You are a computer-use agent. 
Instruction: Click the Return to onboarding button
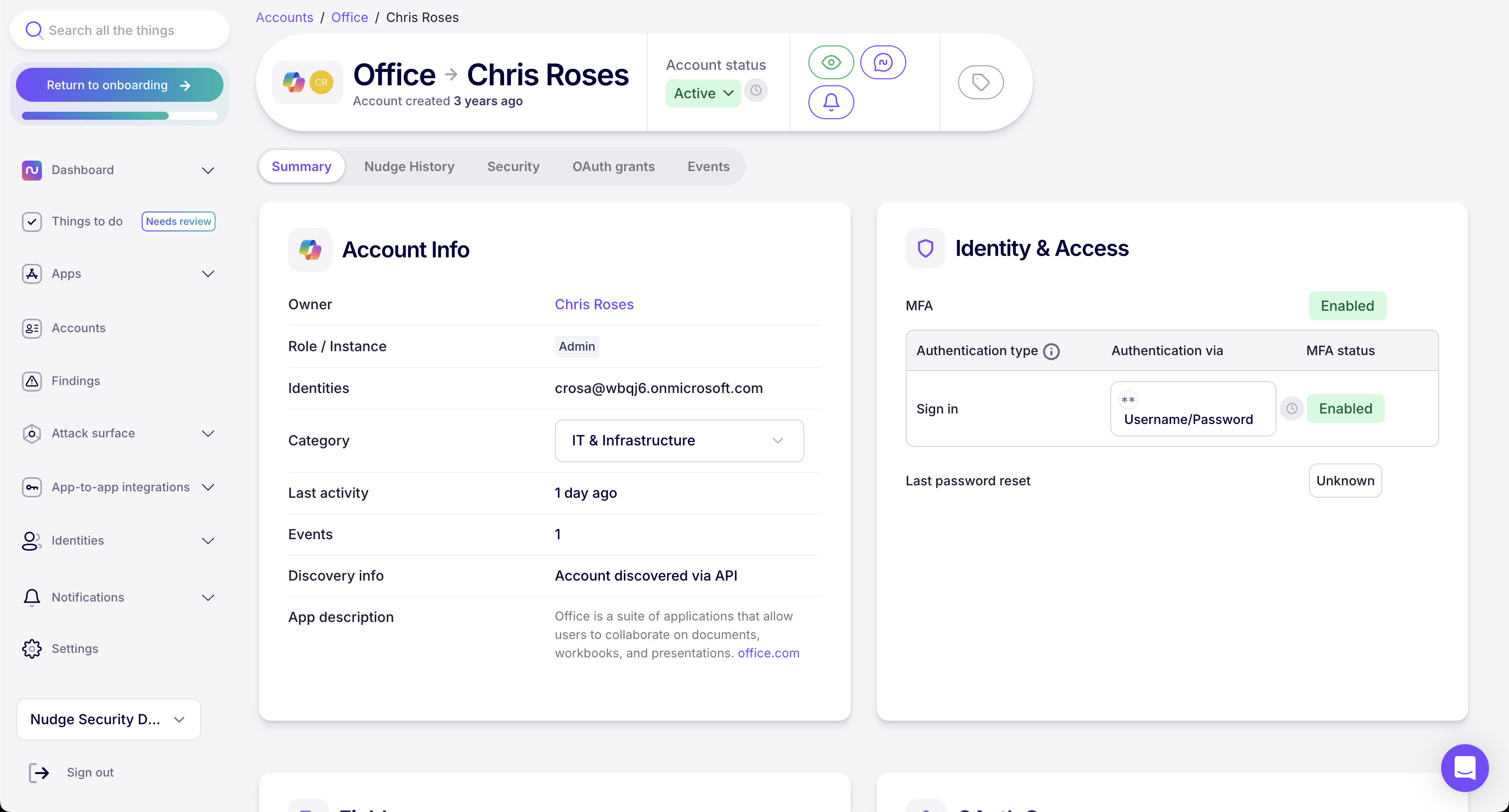point(119,85)
